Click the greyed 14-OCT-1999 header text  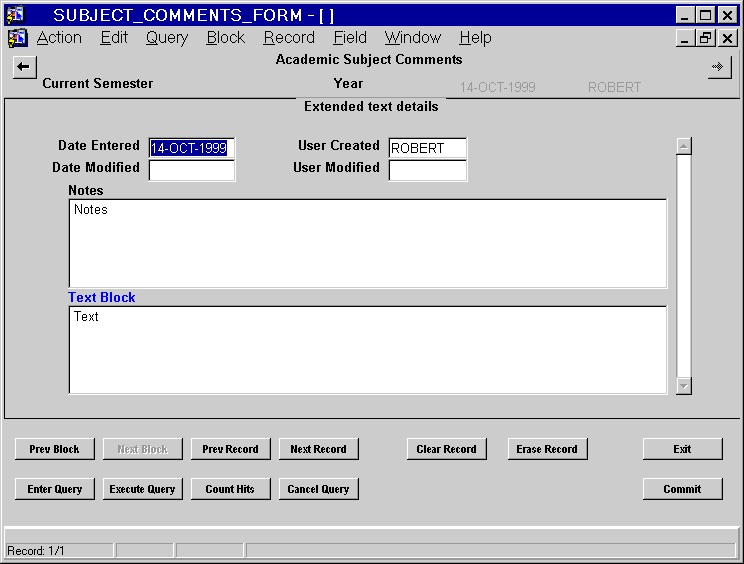point(497,87)
